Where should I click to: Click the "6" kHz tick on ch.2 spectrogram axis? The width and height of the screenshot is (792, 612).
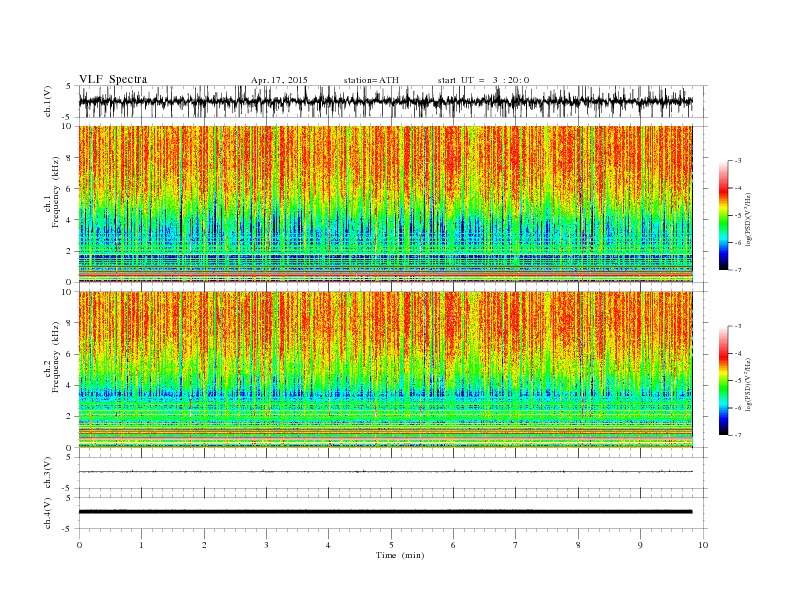pos(70,354)
